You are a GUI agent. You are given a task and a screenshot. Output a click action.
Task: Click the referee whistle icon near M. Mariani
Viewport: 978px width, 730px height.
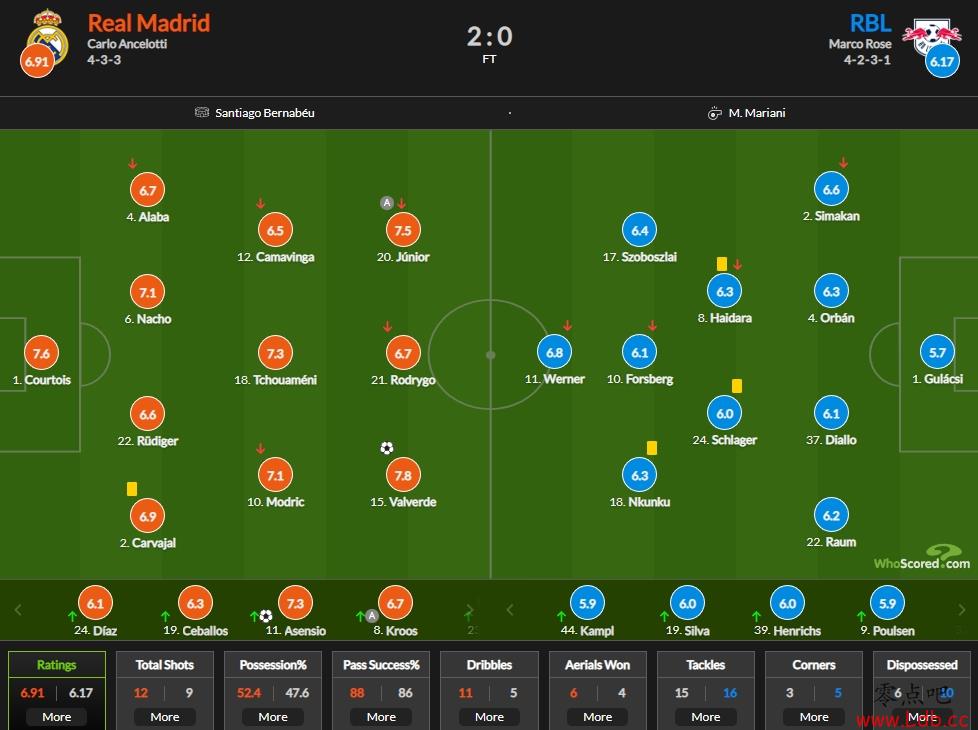[x=714, y=113]
